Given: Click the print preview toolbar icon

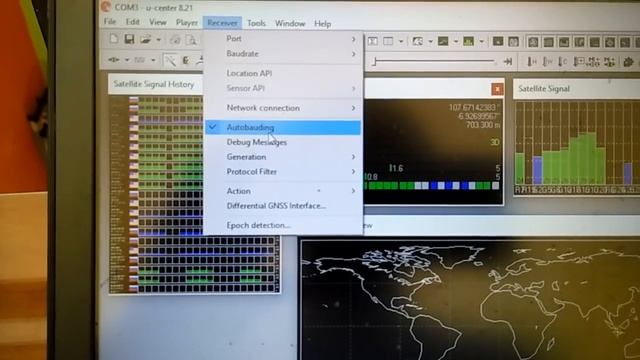Looking at the screenshot, I should pyautogui.click(x=191, y=40).
